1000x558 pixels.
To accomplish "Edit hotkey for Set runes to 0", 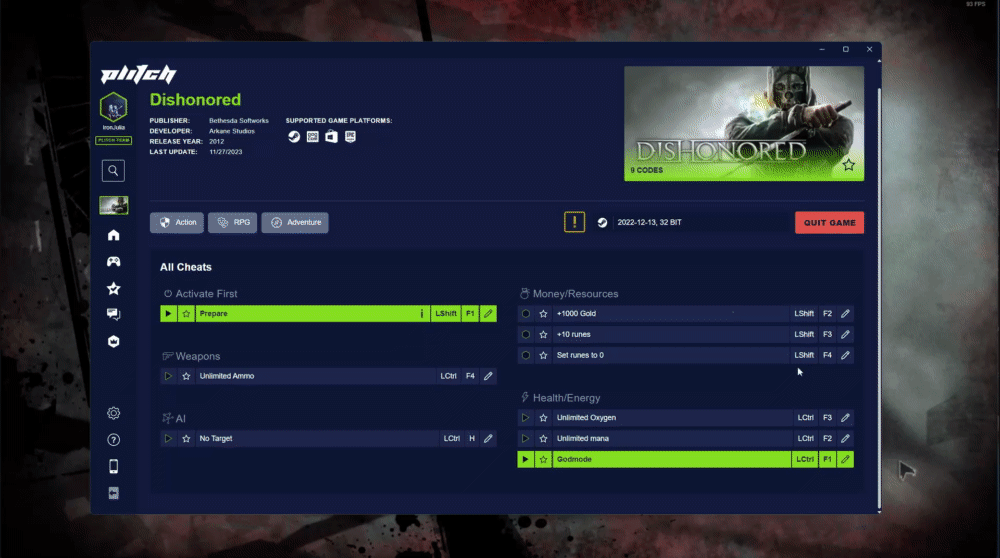I will (x=845, y=355).
